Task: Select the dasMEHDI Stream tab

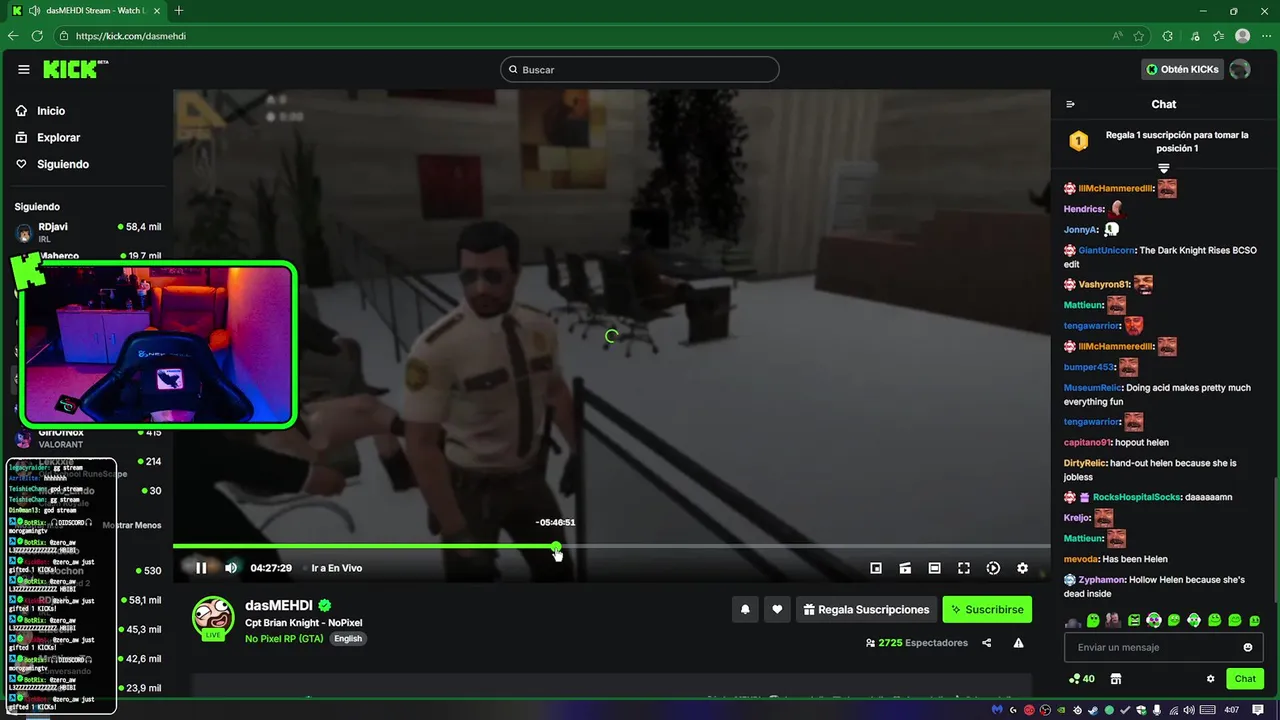Action: point(85,10)
